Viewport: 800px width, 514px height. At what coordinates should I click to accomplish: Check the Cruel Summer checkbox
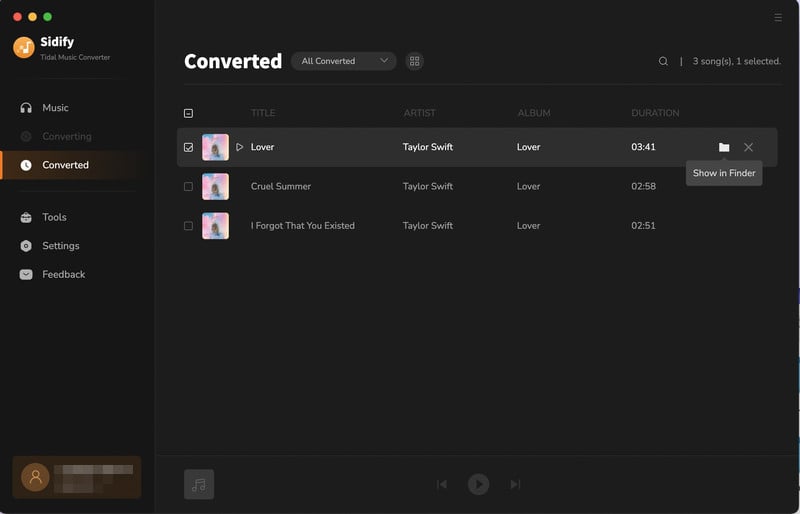pyautogui.click(x=188, y=186)
